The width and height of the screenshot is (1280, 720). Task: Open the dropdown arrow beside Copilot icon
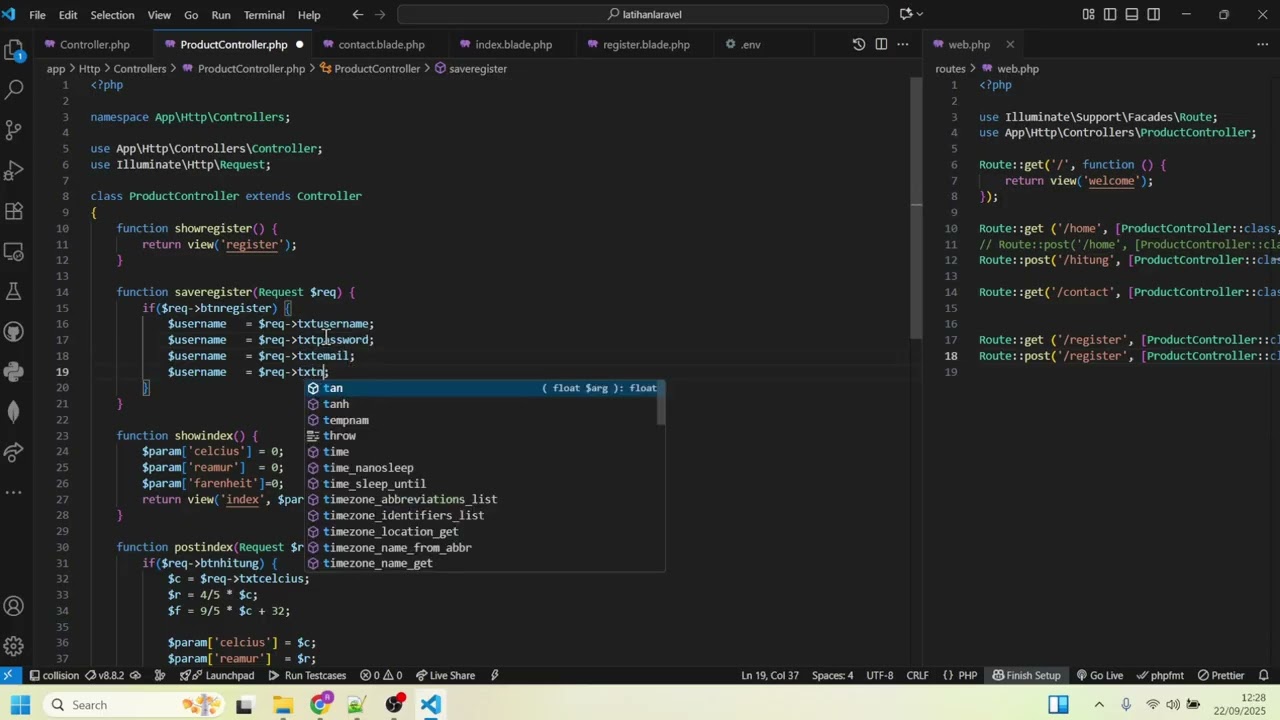coord(920,15)
